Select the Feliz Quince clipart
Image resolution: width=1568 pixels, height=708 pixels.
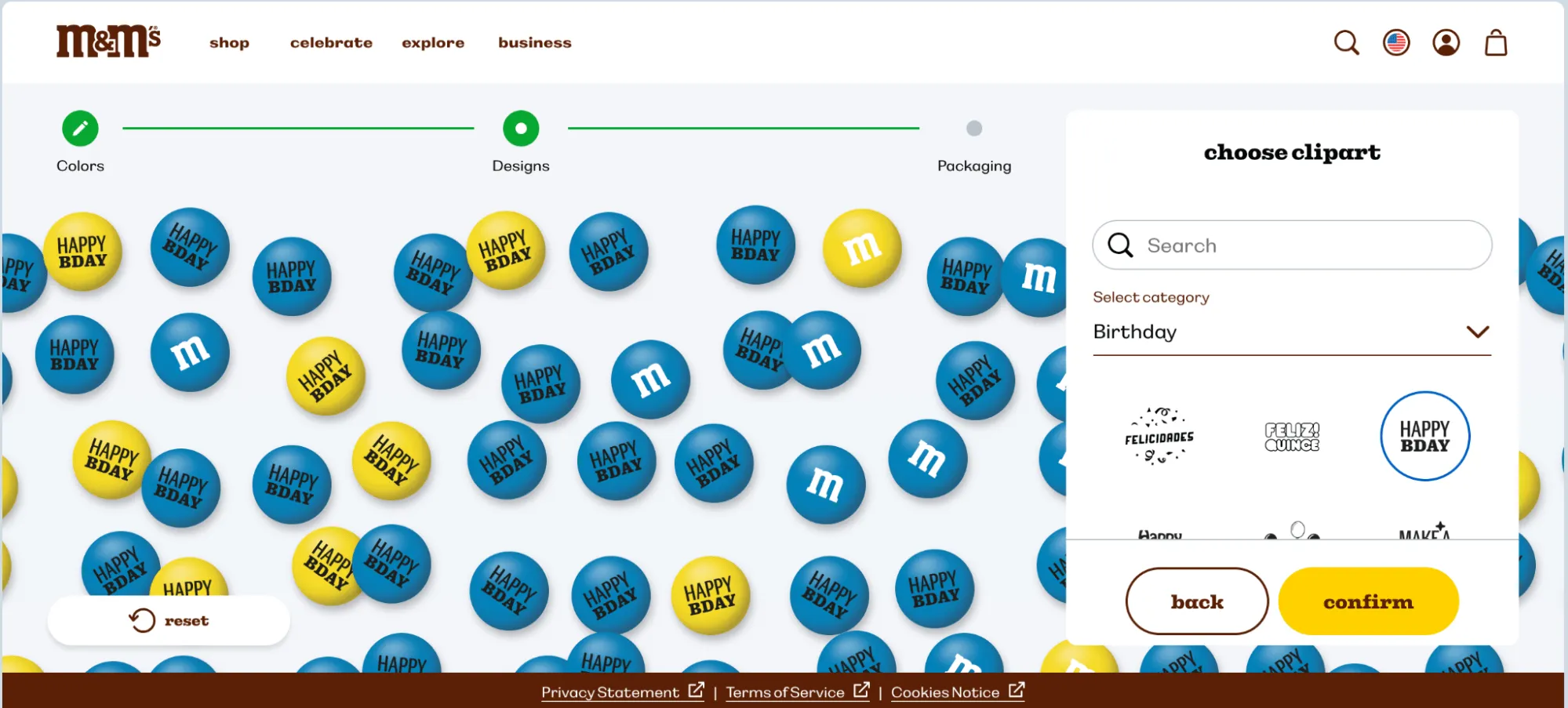click(1292, 437)
